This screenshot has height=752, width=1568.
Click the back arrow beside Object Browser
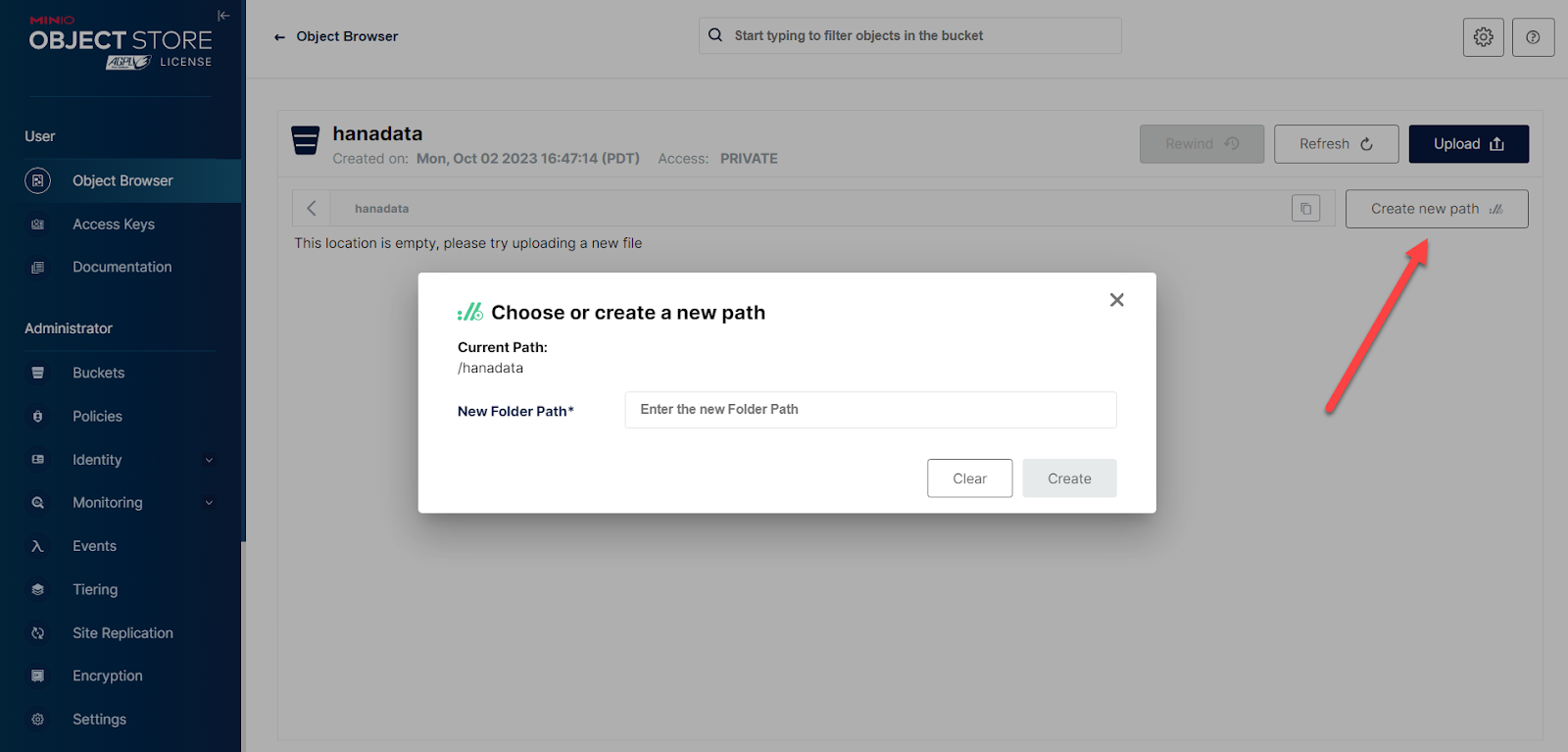(279, 37)
